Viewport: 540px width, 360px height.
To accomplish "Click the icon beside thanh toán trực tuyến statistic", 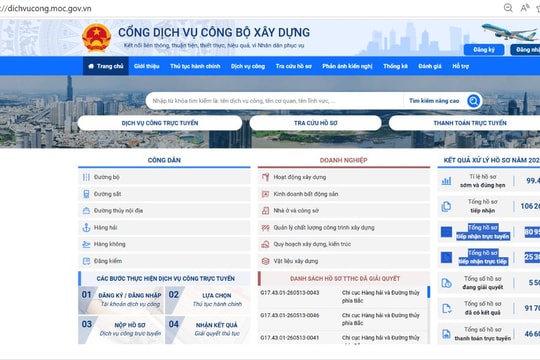I will click(x=446, y=334).
